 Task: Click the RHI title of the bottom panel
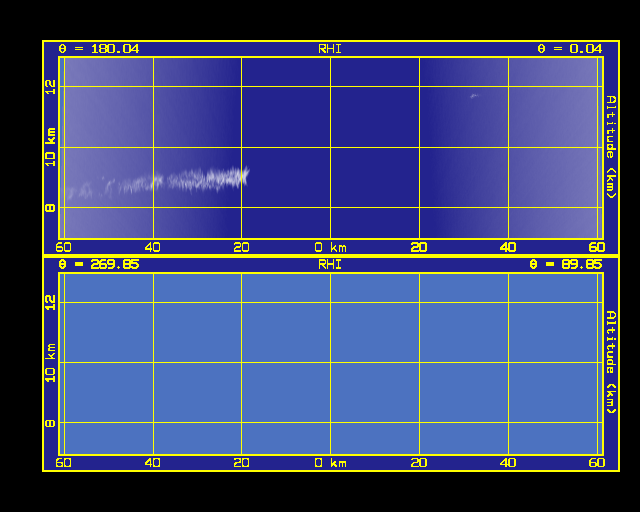tap(330, 265)
